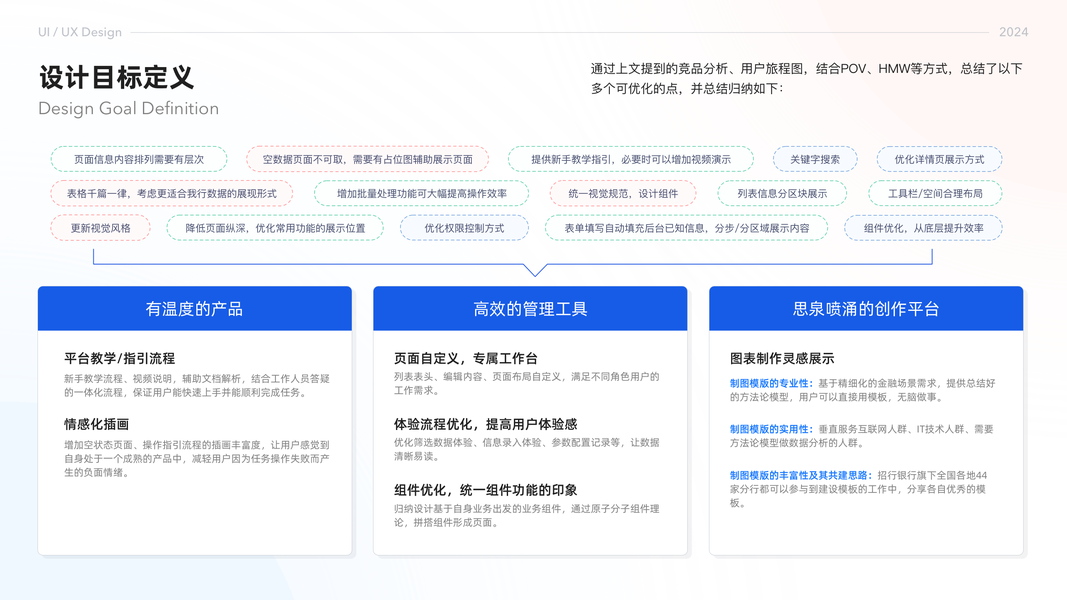The height and width of the screenshot is (600, 1067).
Task: Click the 列表信息分区块展示 tag
Action: coord(782,193)
